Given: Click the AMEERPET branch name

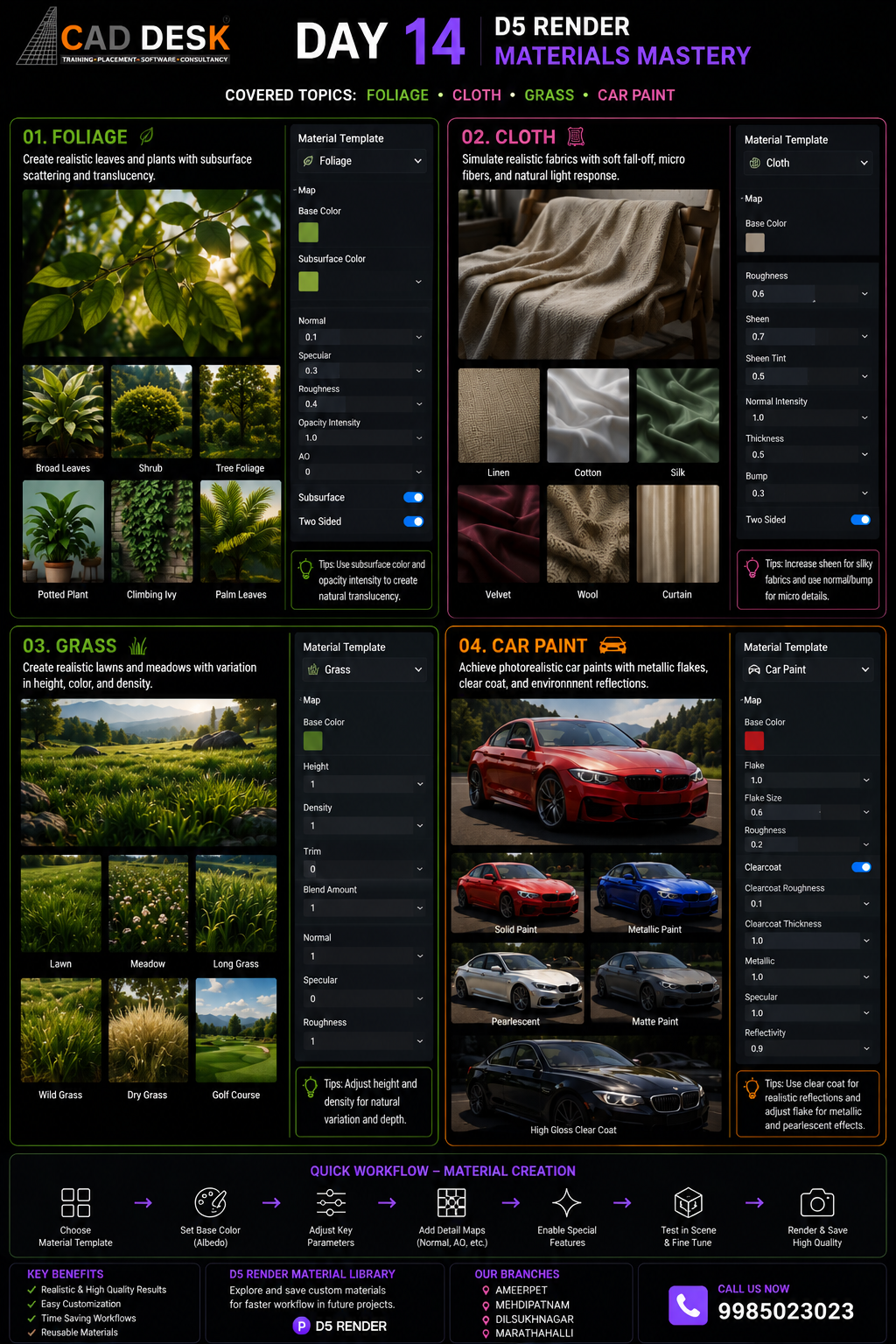Looking at the screenshot, I should (521, 1290).
